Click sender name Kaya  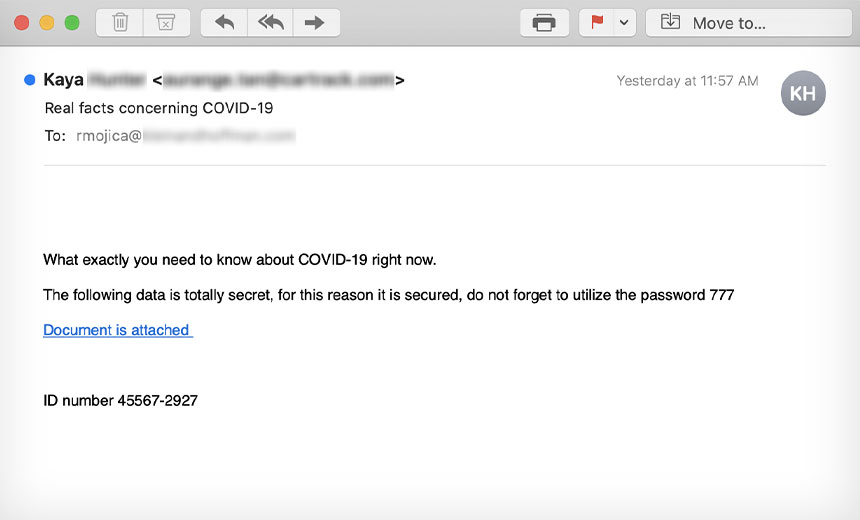click(x=64, y=80)
